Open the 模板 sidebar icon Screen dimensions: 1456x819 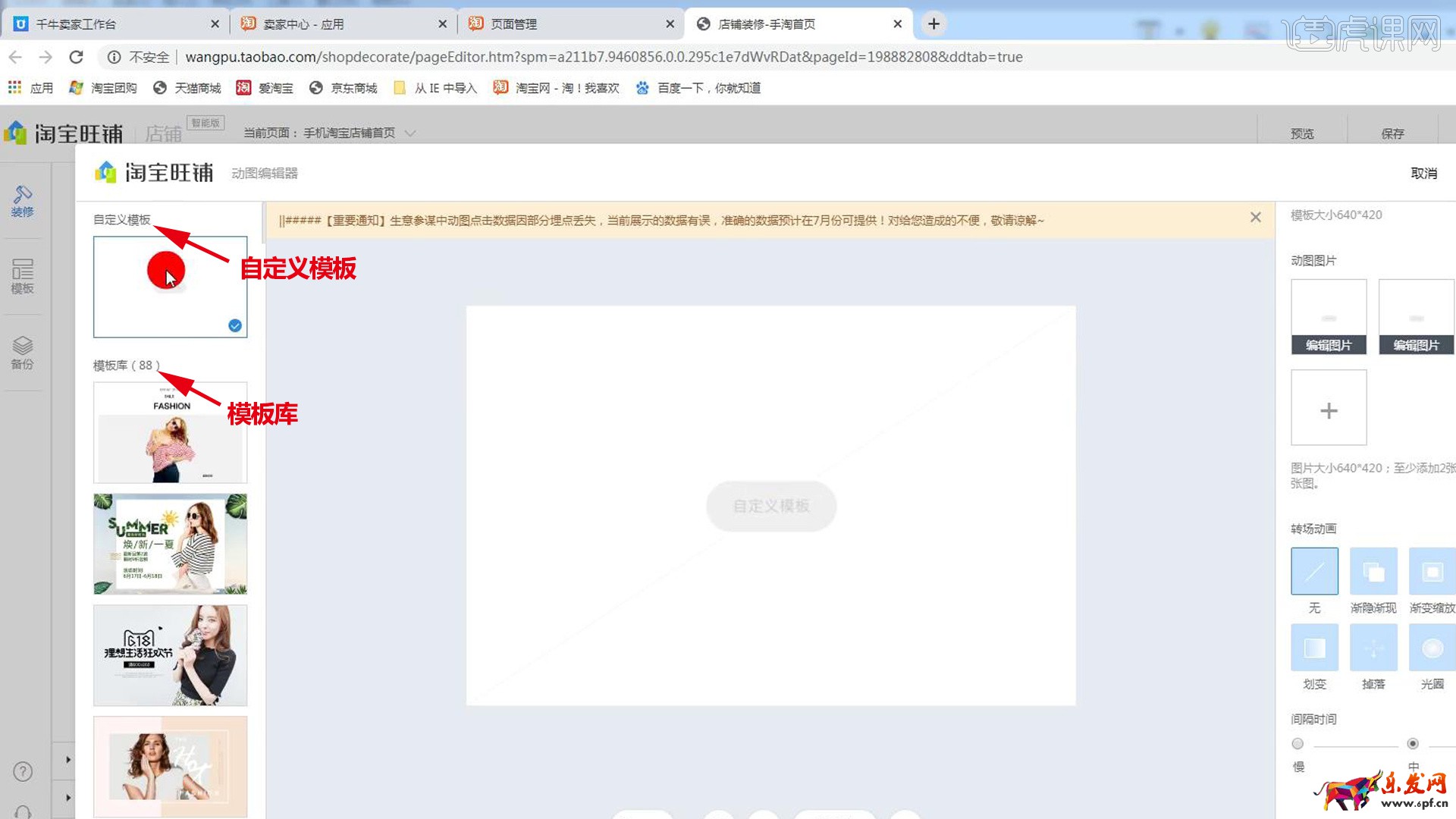[22, 276]
